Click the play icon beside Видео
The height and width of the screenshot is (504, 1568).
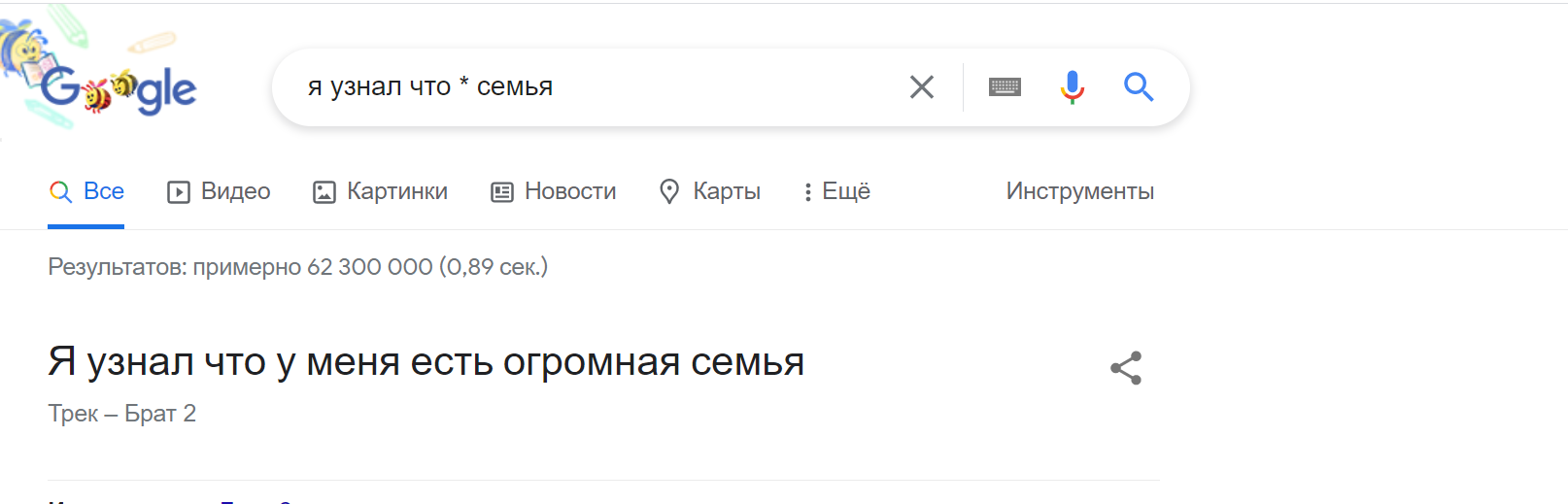pyautogui.click(x=179, y=192)
